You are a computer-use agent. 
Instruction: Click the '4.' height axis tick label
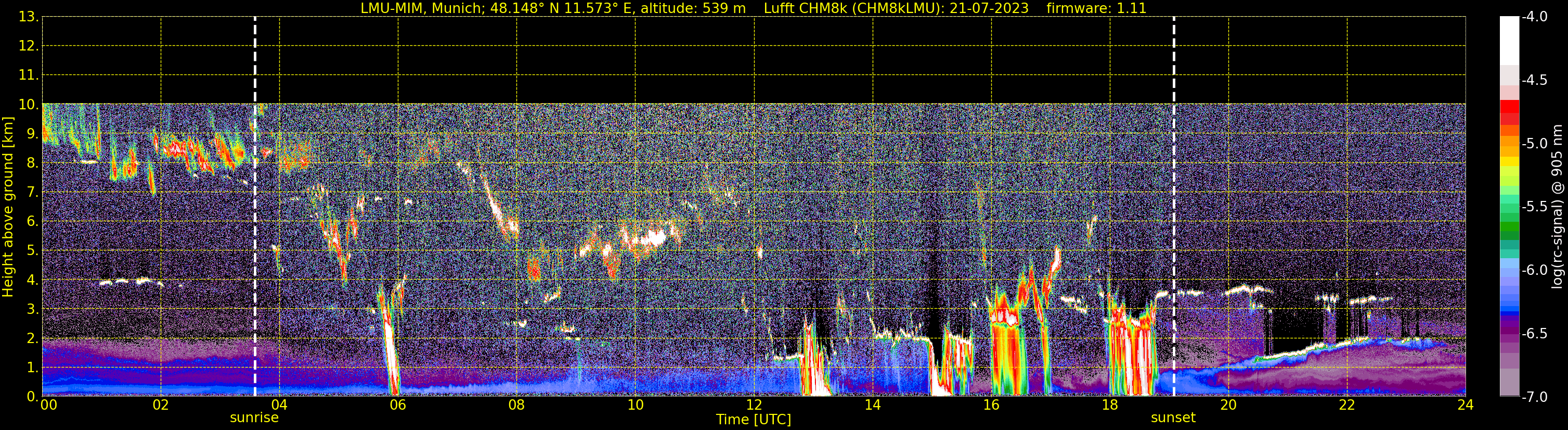[33, 280]
